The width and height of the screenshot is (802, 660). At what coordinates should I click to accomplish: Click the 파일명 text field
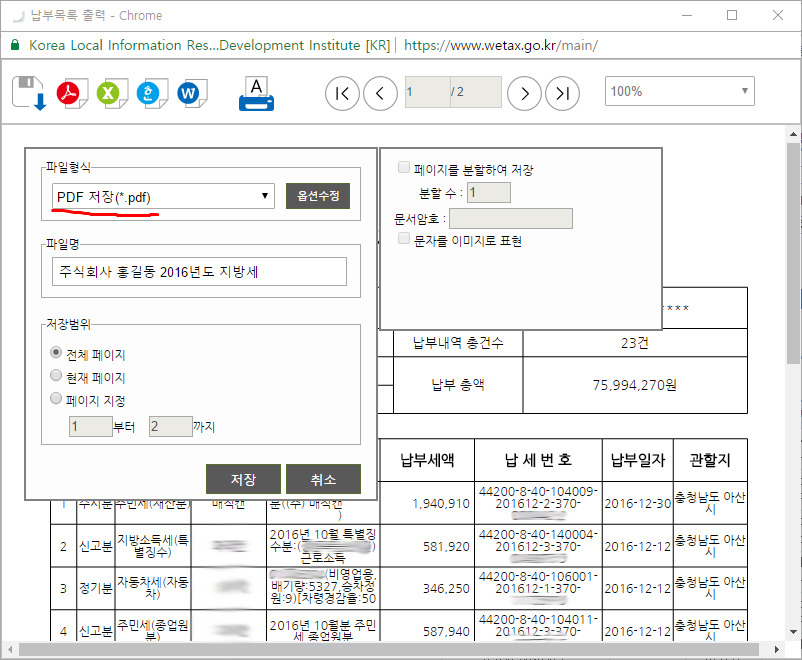point(199,272)
